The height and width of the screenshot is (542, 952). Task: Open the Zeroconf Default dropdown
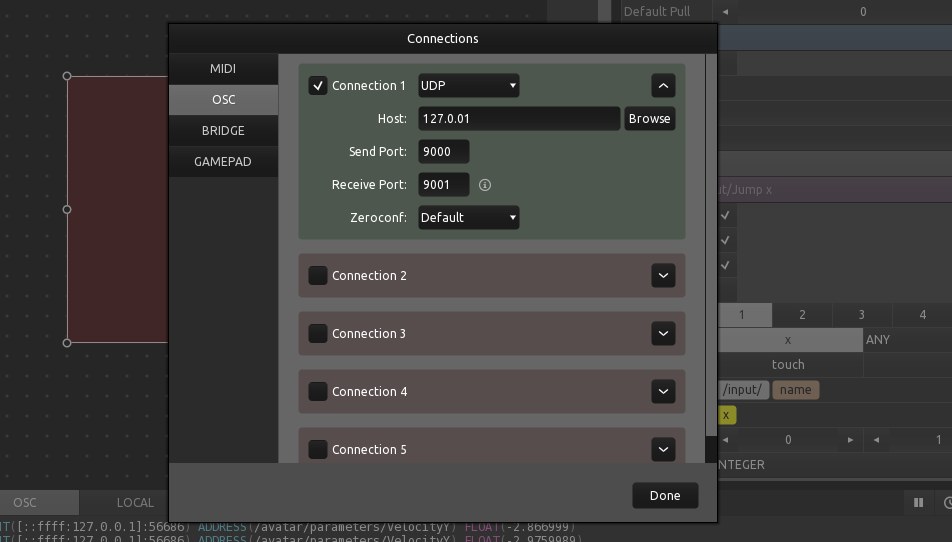point(468,218)
